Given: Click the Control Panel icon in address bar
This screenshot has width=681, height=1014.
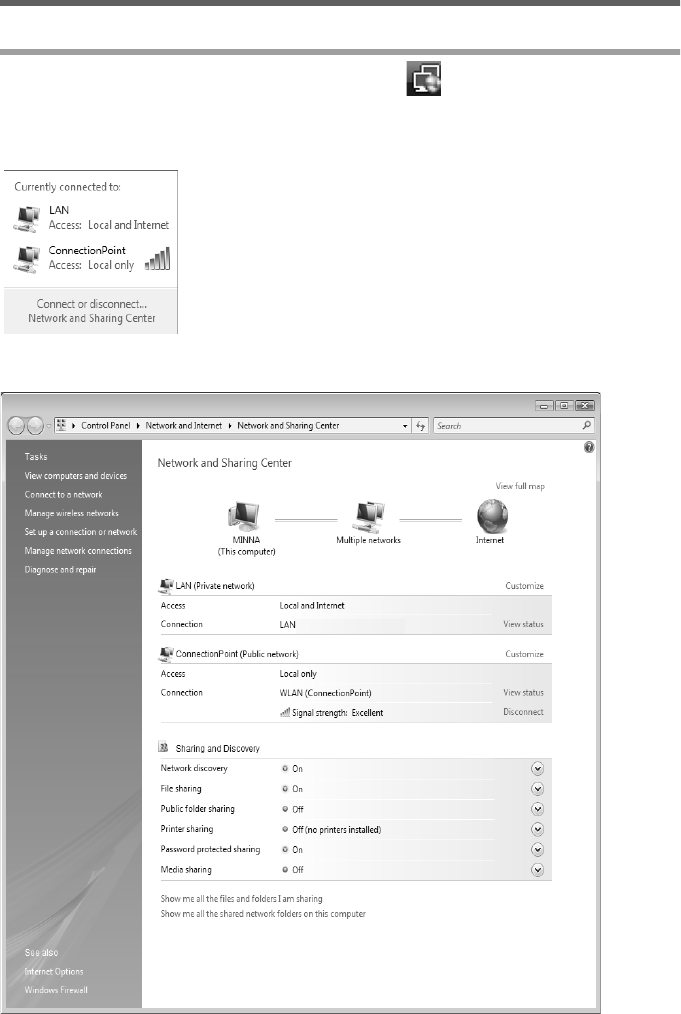Looking at the screenshot, I should [x=61, y=425].
